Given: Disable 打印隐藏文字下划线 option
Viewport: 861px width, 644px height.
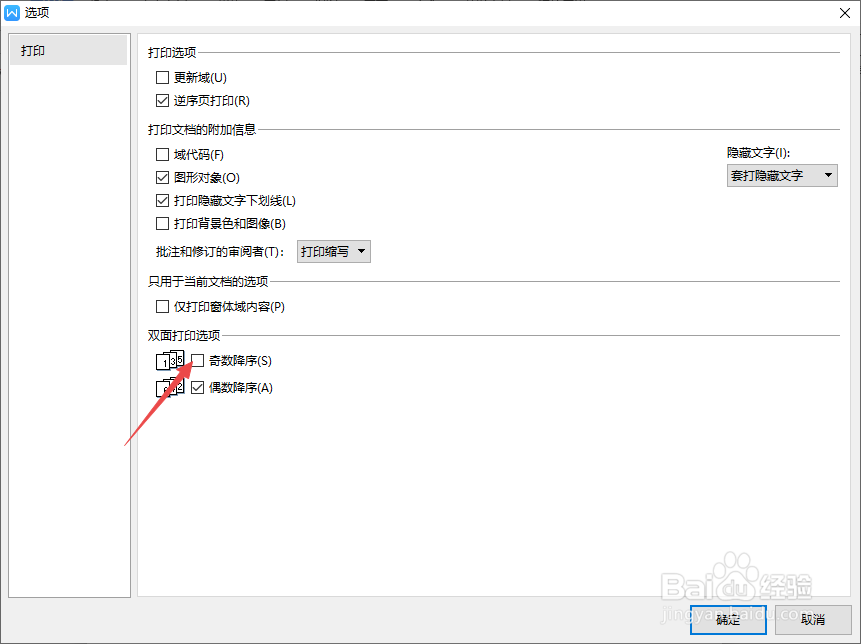Looking at the screenshot, I should click(162, 200).
